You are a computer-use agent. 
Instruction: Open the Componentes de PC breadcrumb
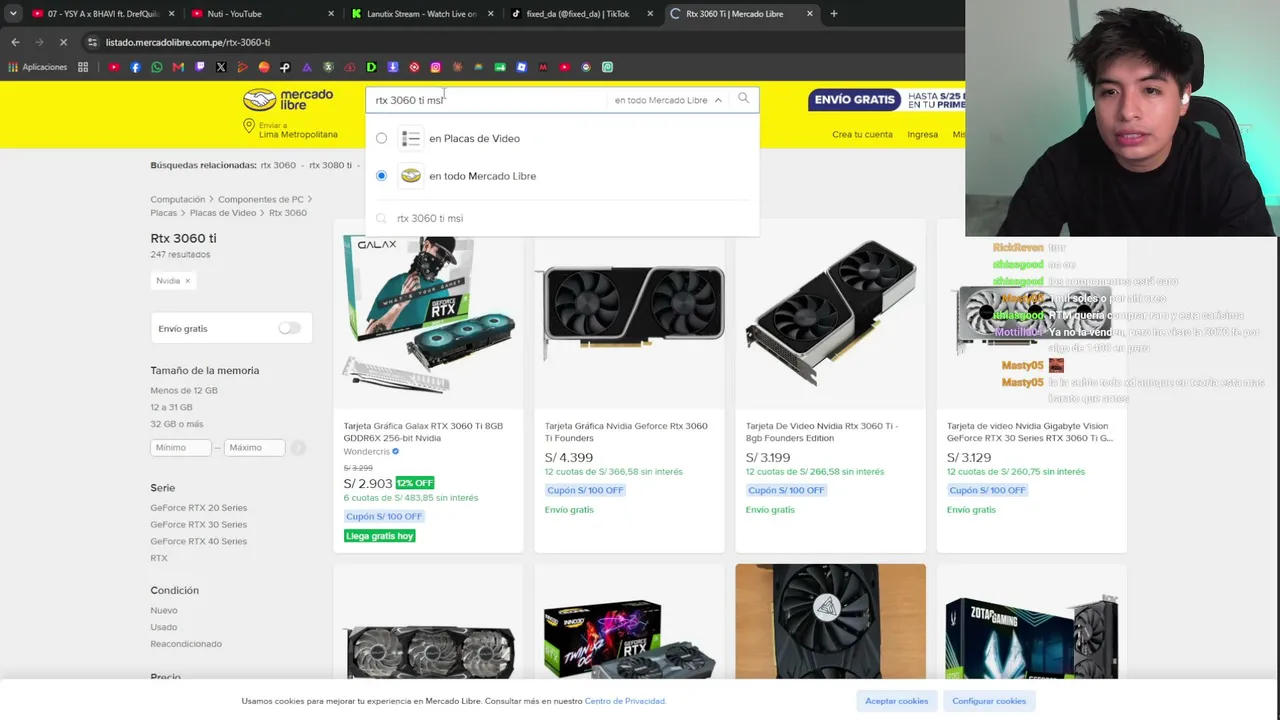click(x=261, y=199)
